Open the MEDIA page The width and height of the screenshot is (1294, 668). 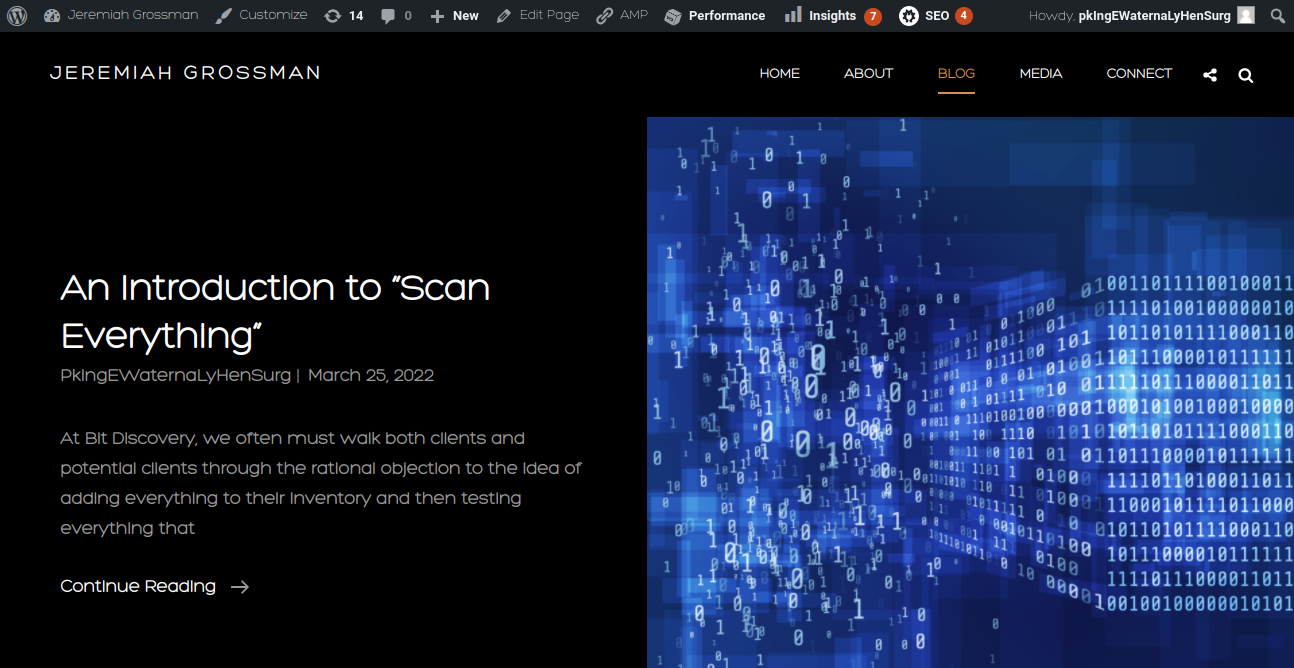pos(1041,73)
